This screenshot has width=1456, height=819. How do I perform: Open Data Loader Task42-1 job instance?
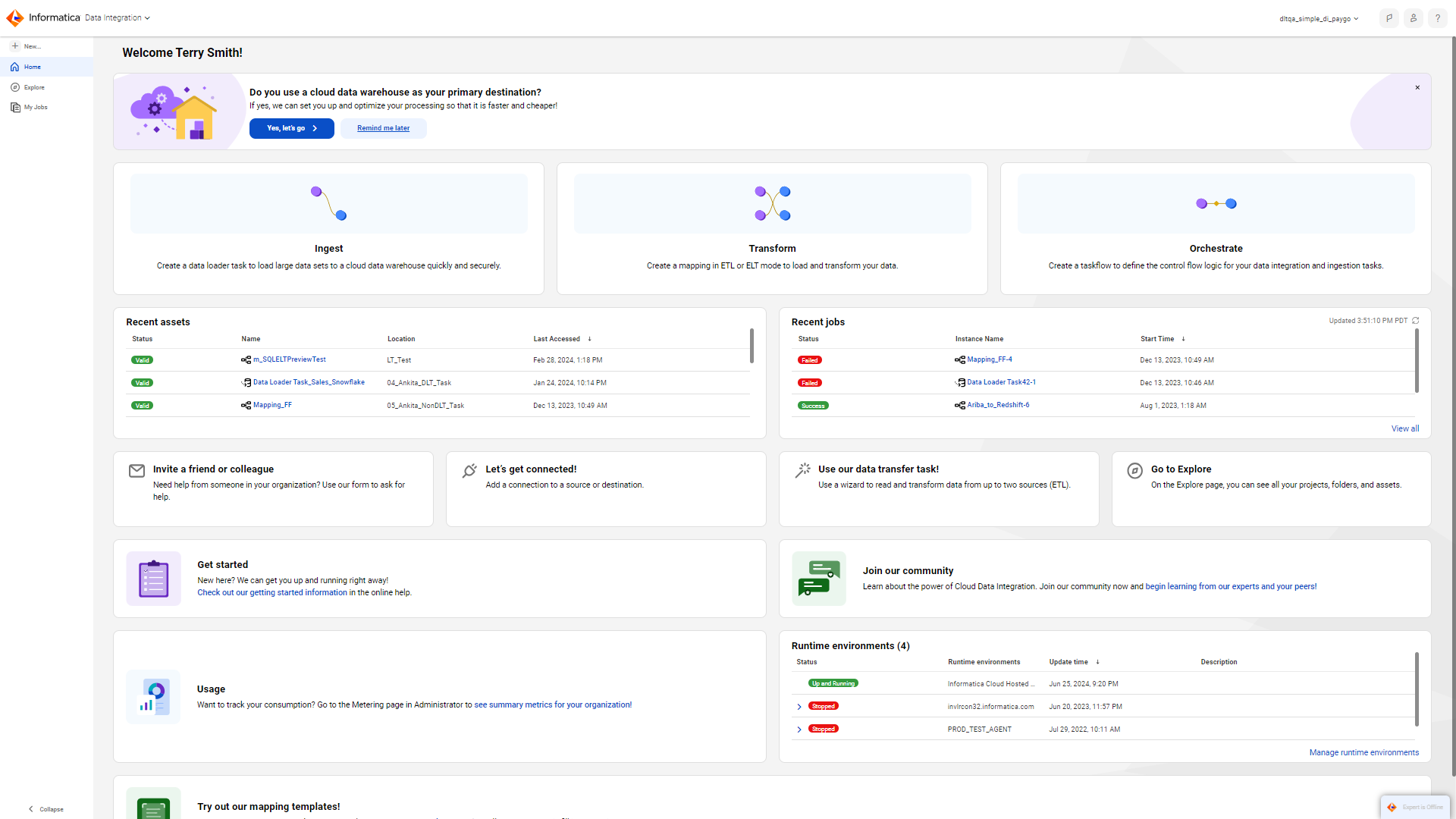coord(1002,382)
